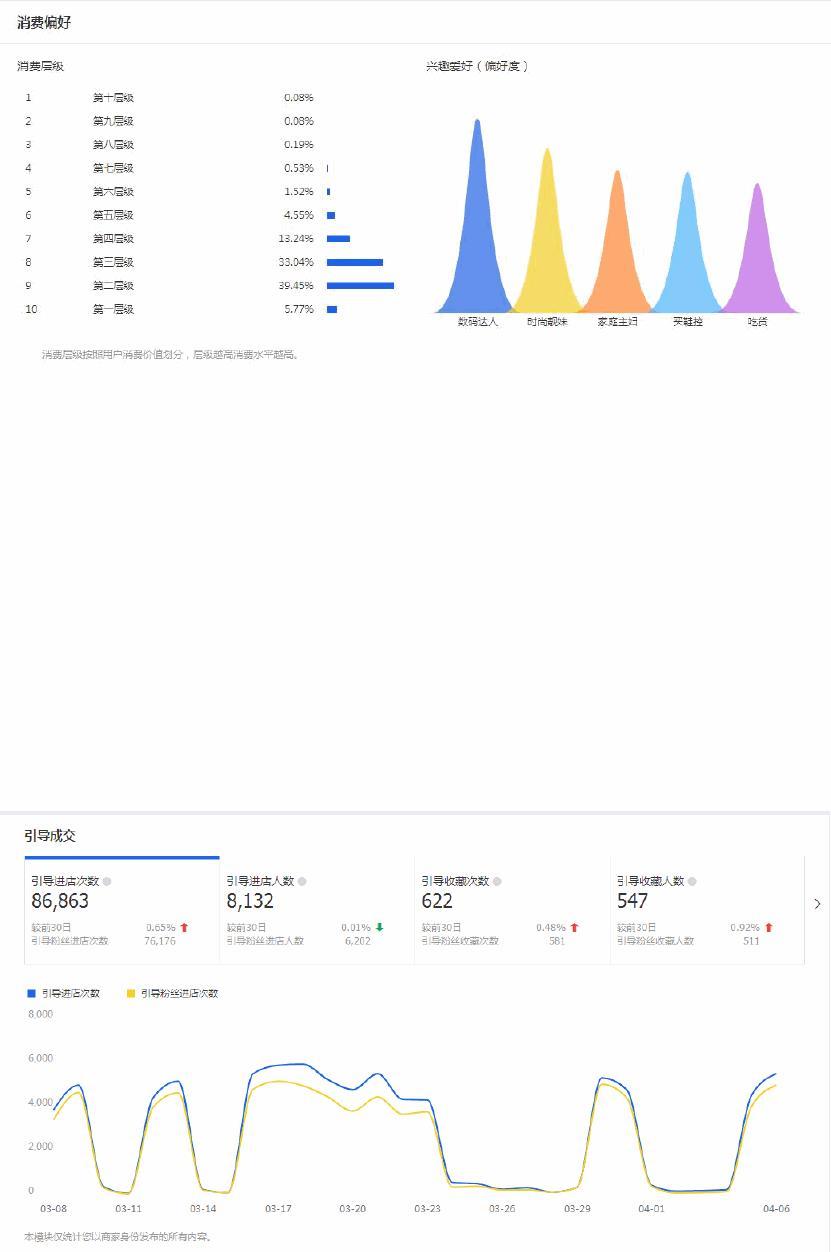Screen dimensions: 831x1252
Task: Click the 吃货 axis label
Action: click(x=757, y=322)
